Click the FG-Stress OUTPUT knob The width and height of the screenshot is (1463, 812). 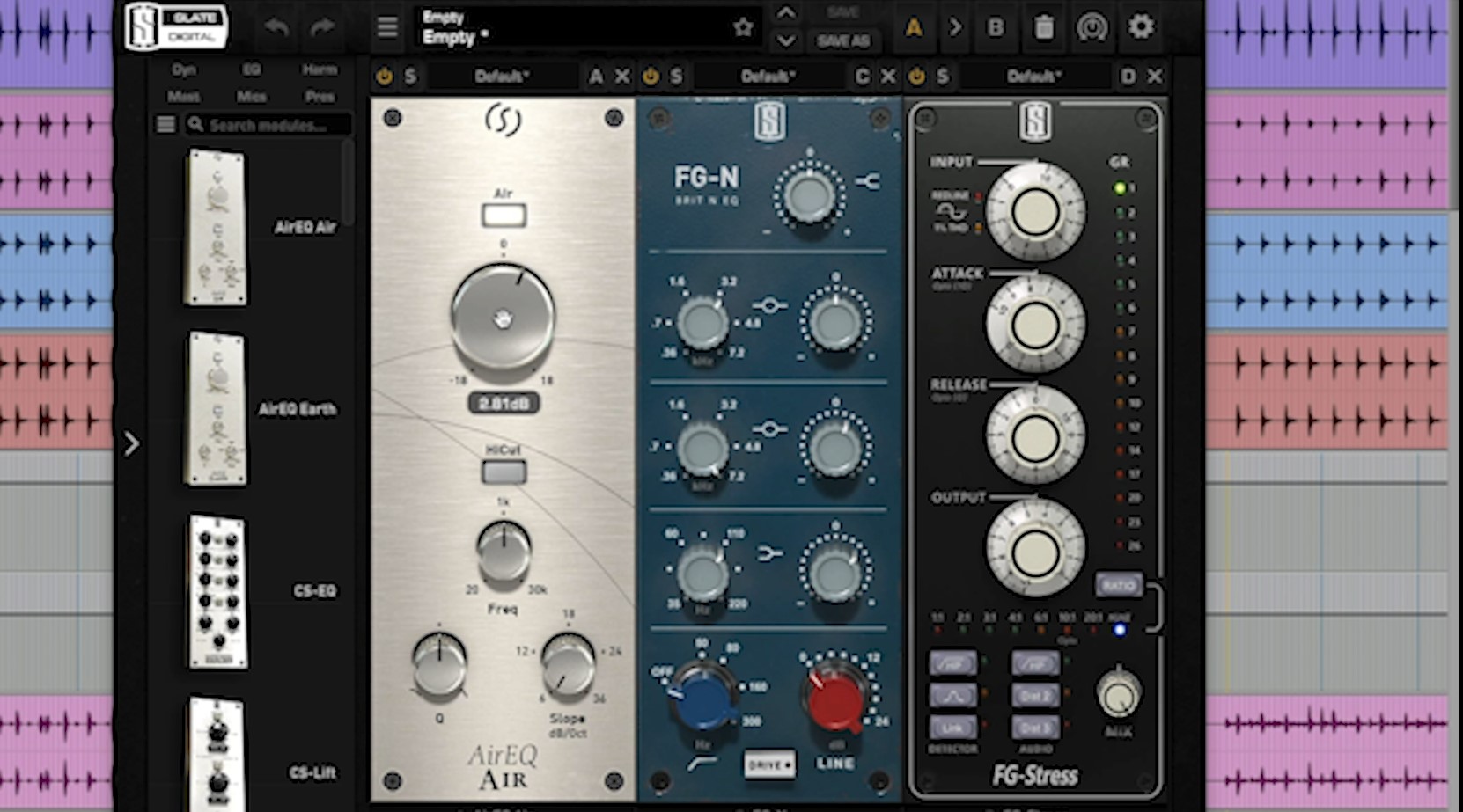click(1035, 550)
